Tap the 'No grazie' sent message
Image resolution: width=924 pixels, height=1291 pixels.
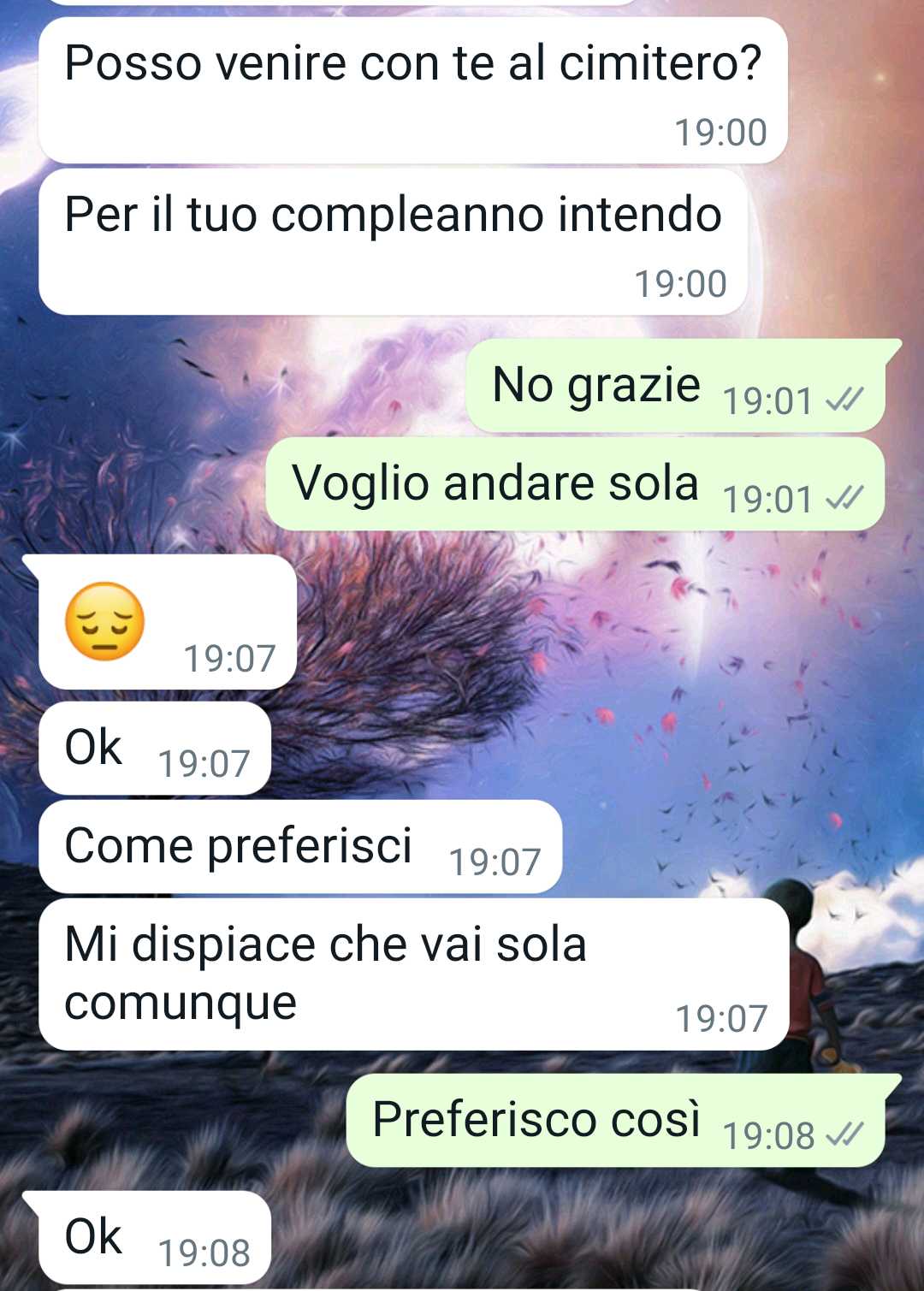point(676,385)
